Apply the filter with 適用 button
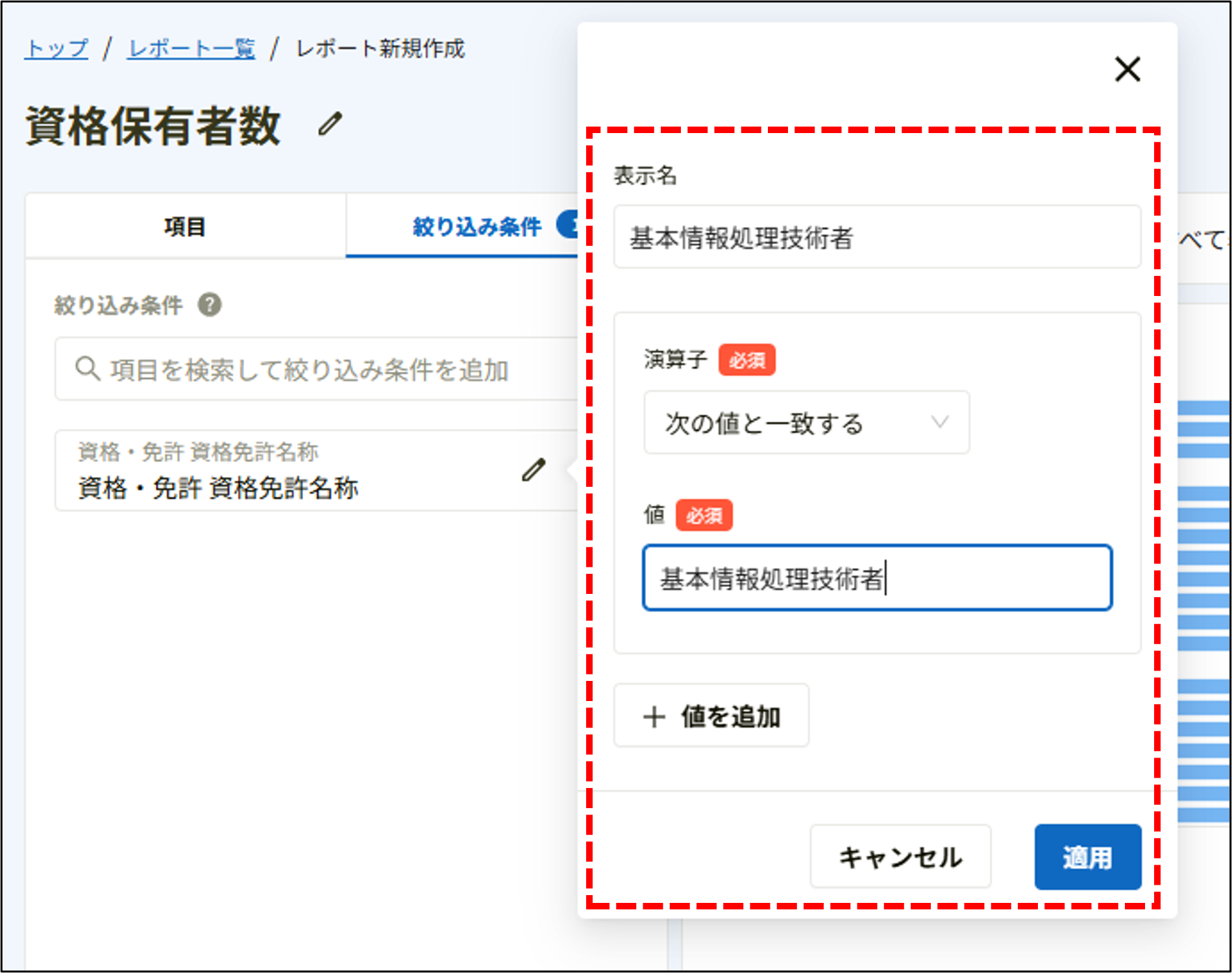The image size is (1232, 973). click(x=1087, y=856)
